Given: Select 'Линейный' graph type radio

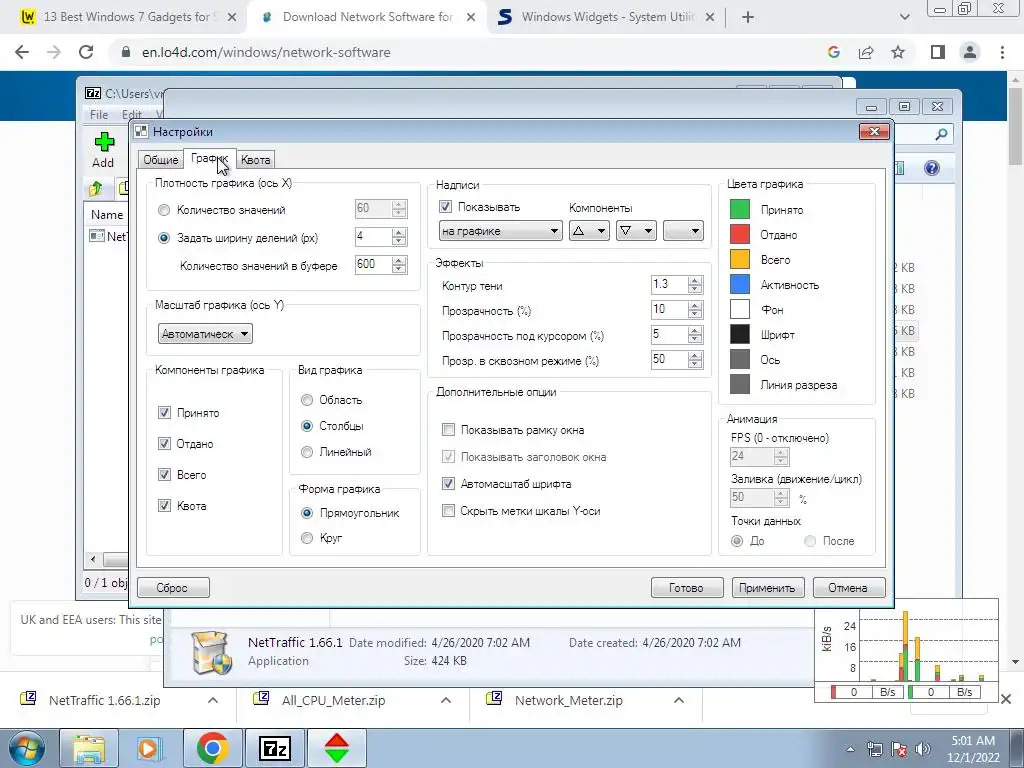Looking at the screenshot, I should 306,451.
